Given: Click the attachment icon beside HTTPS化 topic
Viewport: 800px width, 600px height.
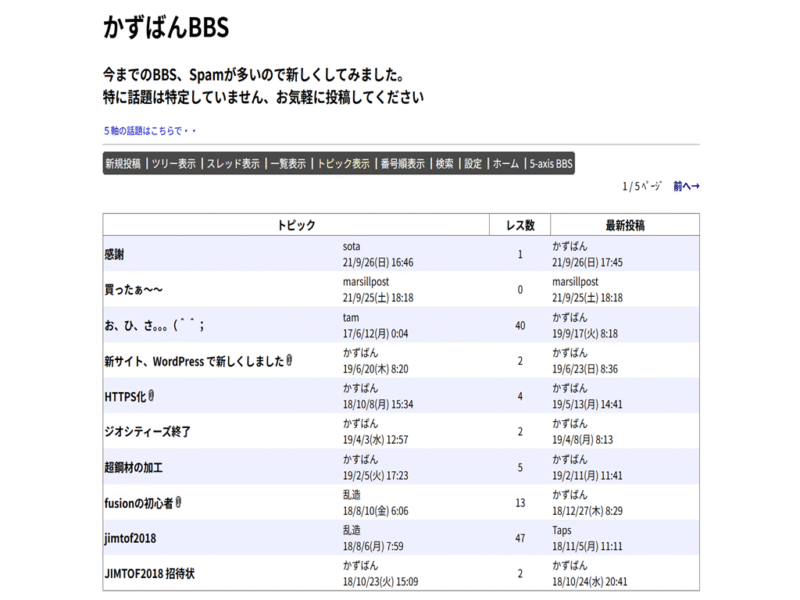Looking at the screenshot, I should point(151,396).
